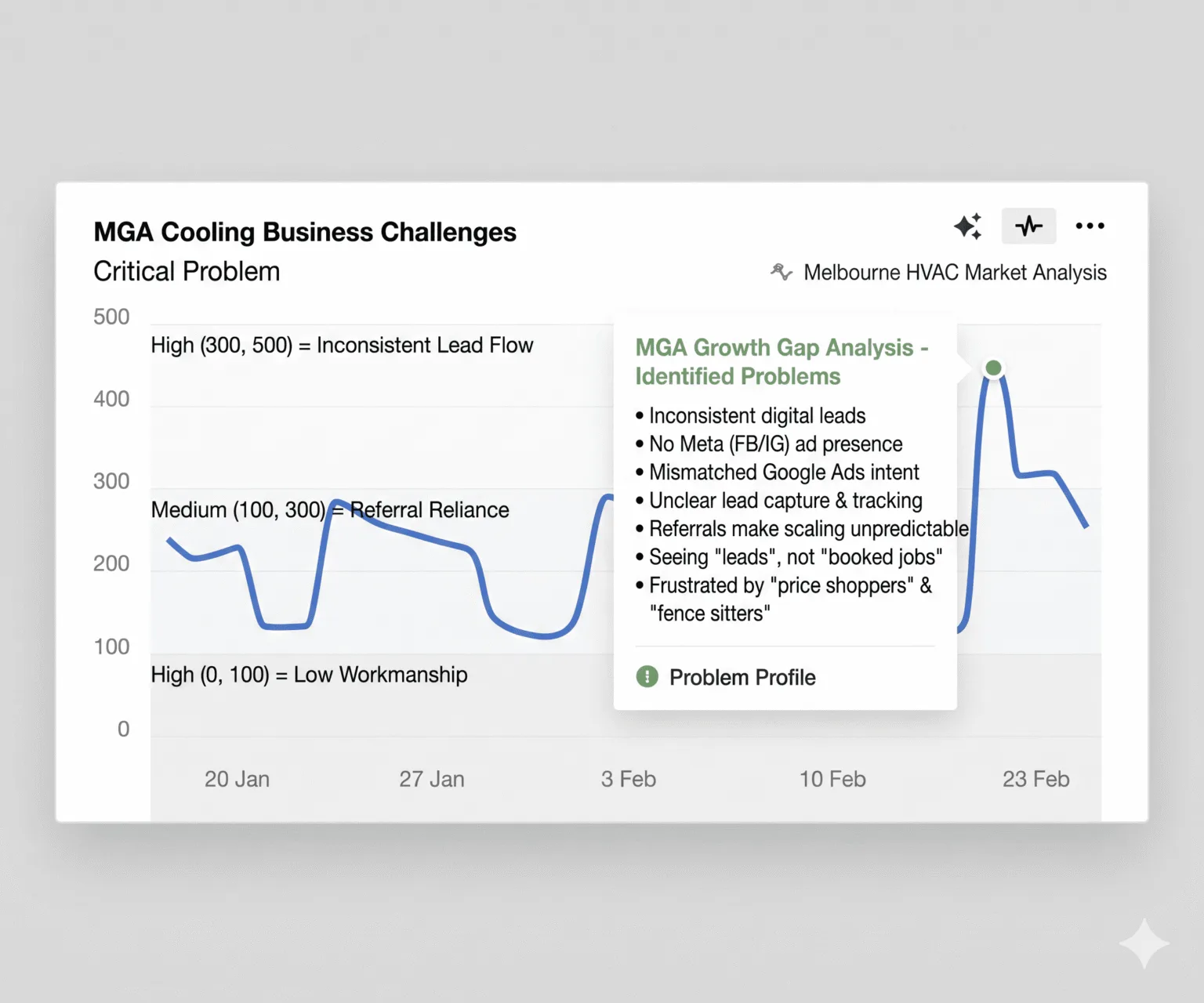Open the Melbourne HVAC Market Analysis source
The width and height of the screenshot is (1204, 1003).
pos(955,272)
